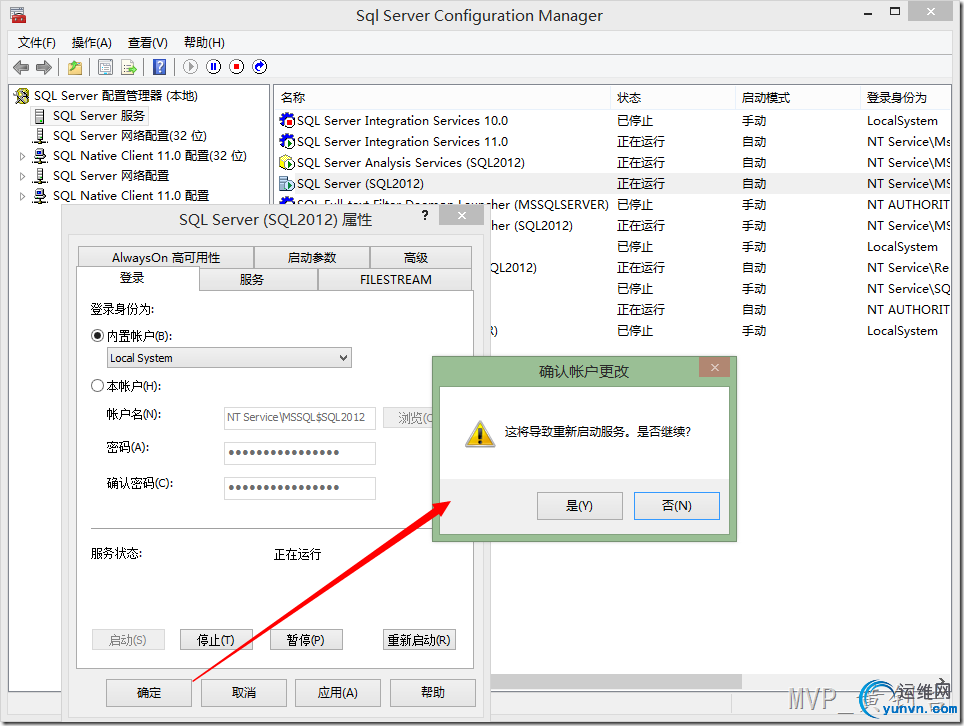This screenshot has height=726, width=964.
Task: Click the 确定 button in properties dialog
Action: point(149,693)
